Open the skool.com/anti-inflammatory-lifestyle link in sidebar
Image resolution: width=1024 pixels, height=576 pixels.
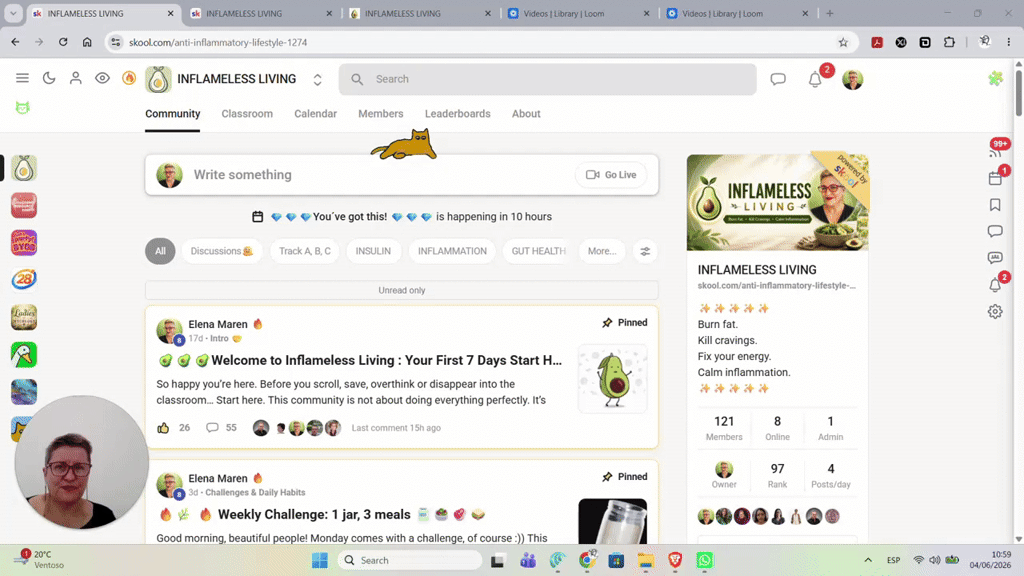776,285
